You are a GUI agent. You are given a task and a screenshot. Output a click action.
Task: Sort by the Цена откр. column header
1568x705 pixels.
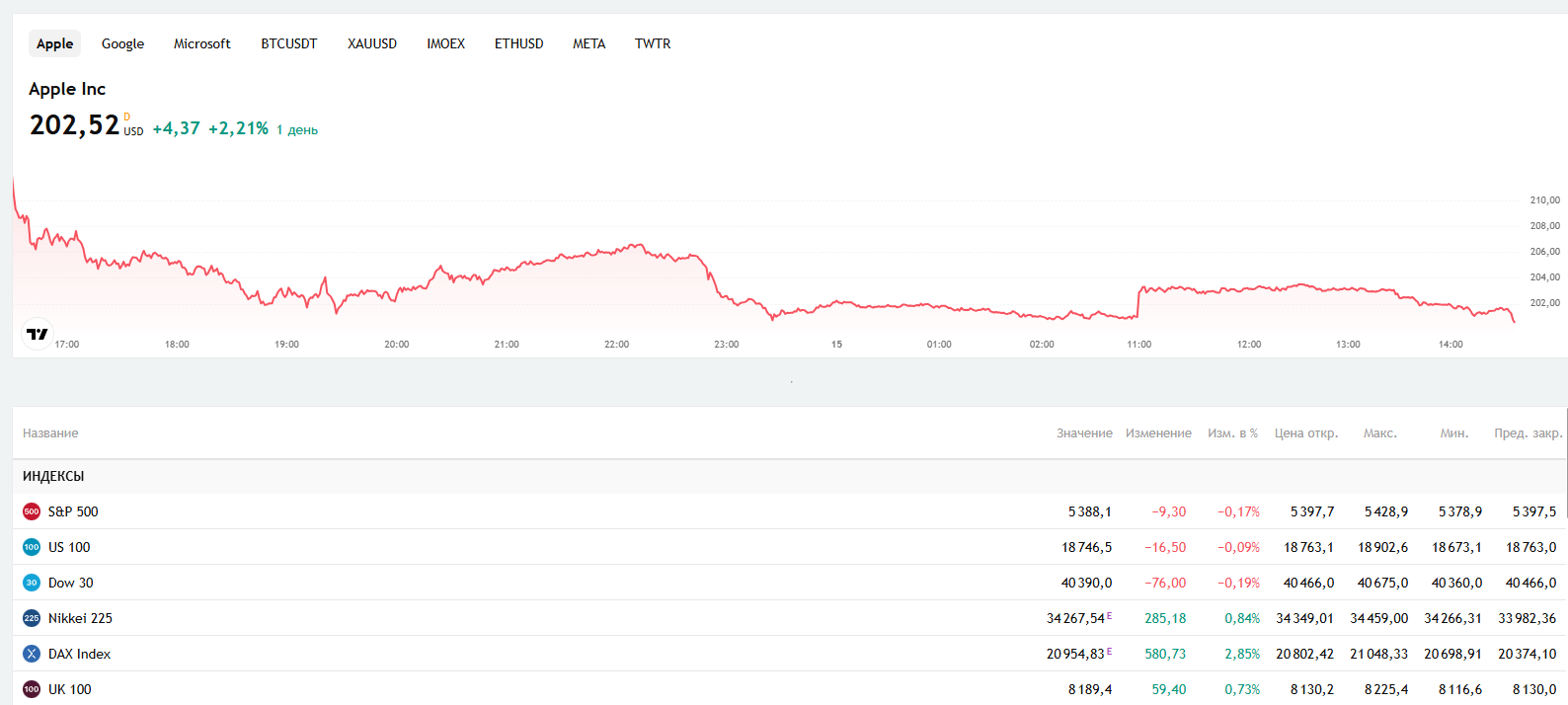[1306, 433]
